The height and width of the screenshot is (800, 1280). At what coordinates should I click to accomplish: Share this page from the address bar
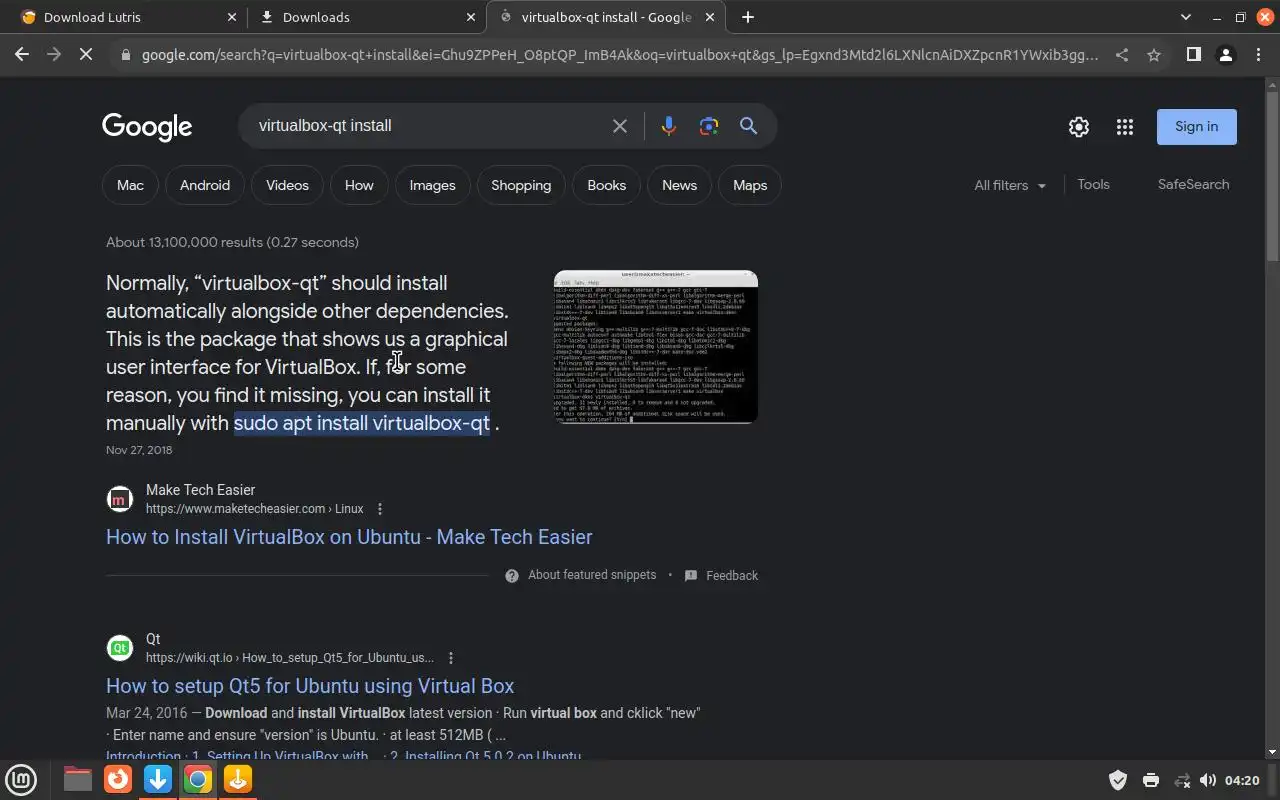click(x=1122, y=55)
